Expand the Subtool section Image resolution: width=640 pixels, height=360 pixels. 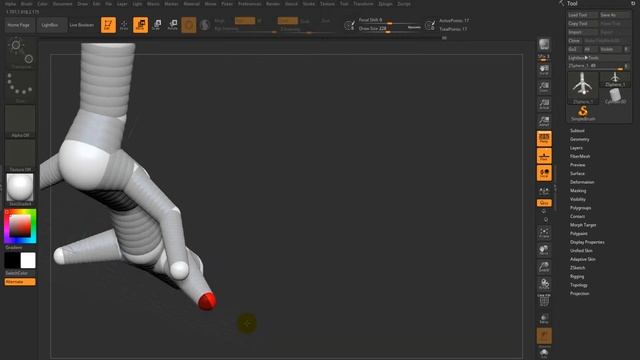[577, 131]
